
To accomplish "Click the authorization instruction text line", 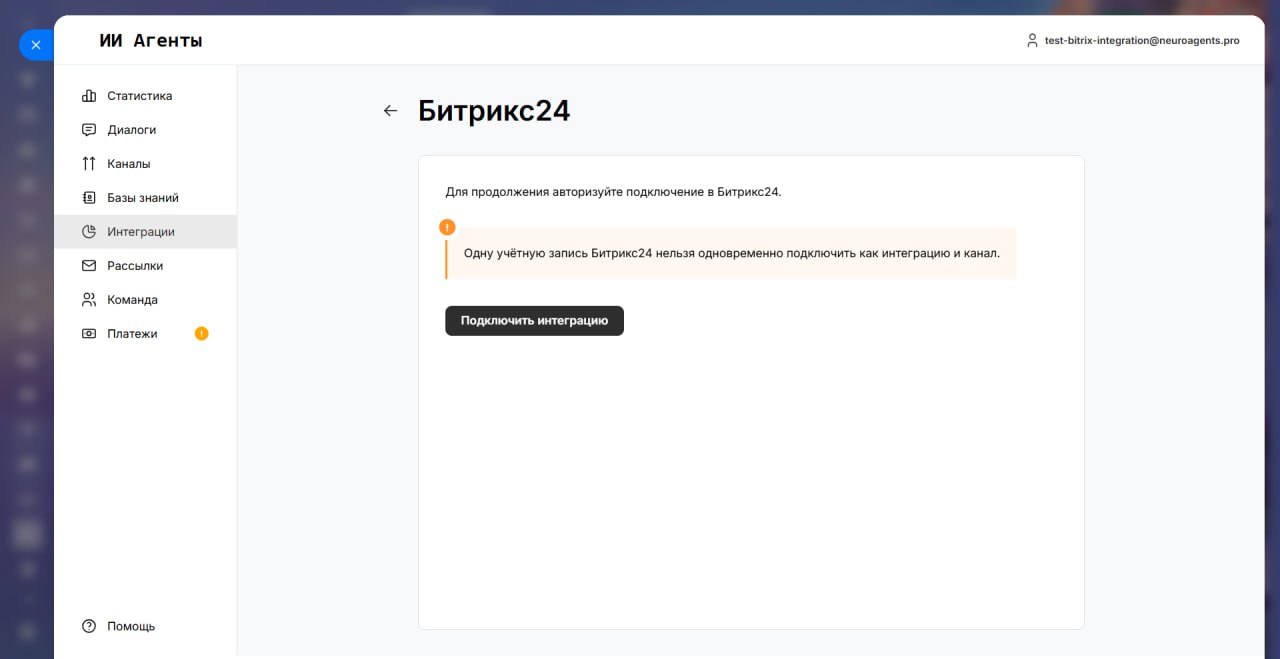I will (613, 192).
